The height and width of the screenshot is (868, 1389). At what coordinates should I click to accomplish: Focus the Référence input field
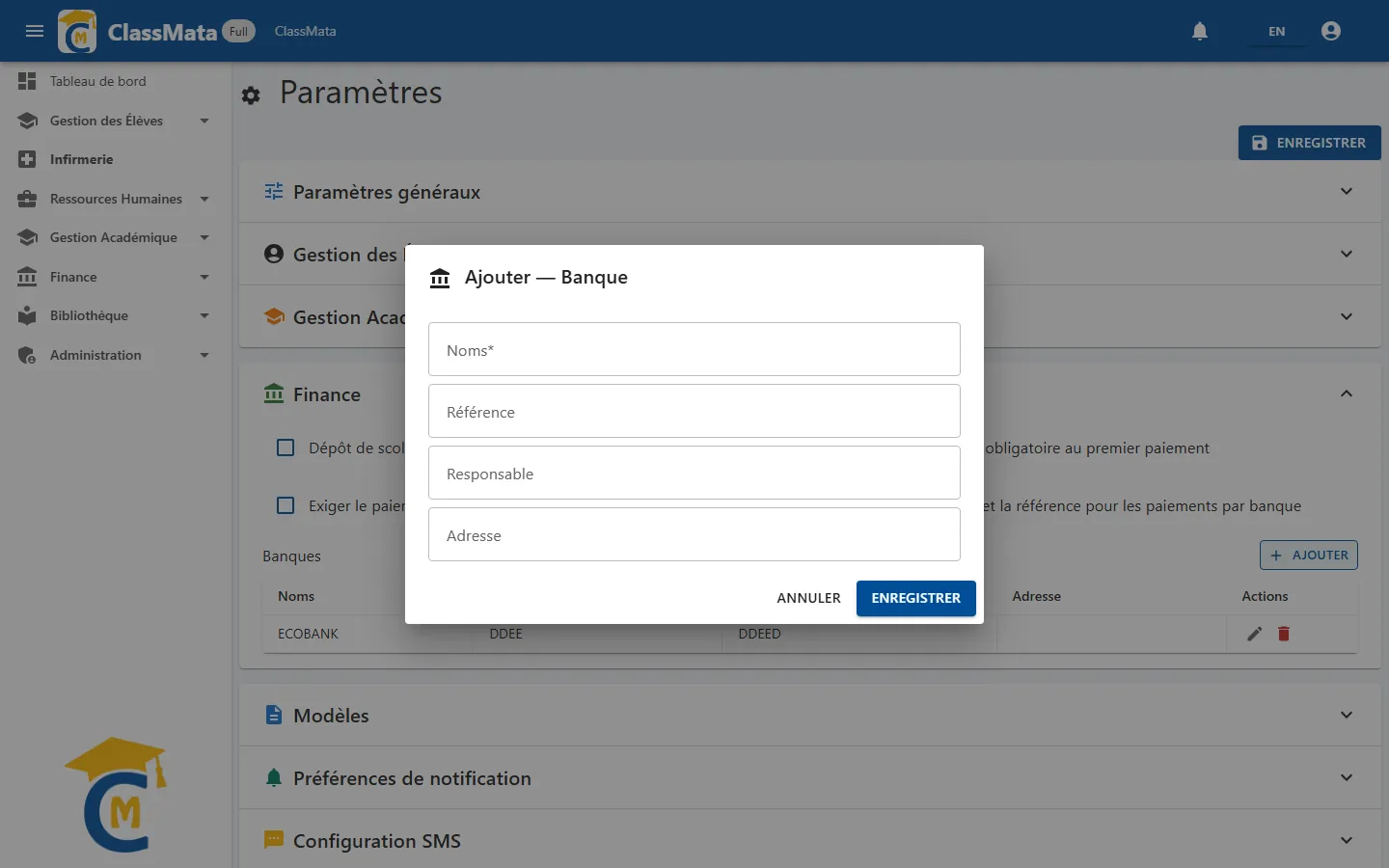click(x=694, y=411)
